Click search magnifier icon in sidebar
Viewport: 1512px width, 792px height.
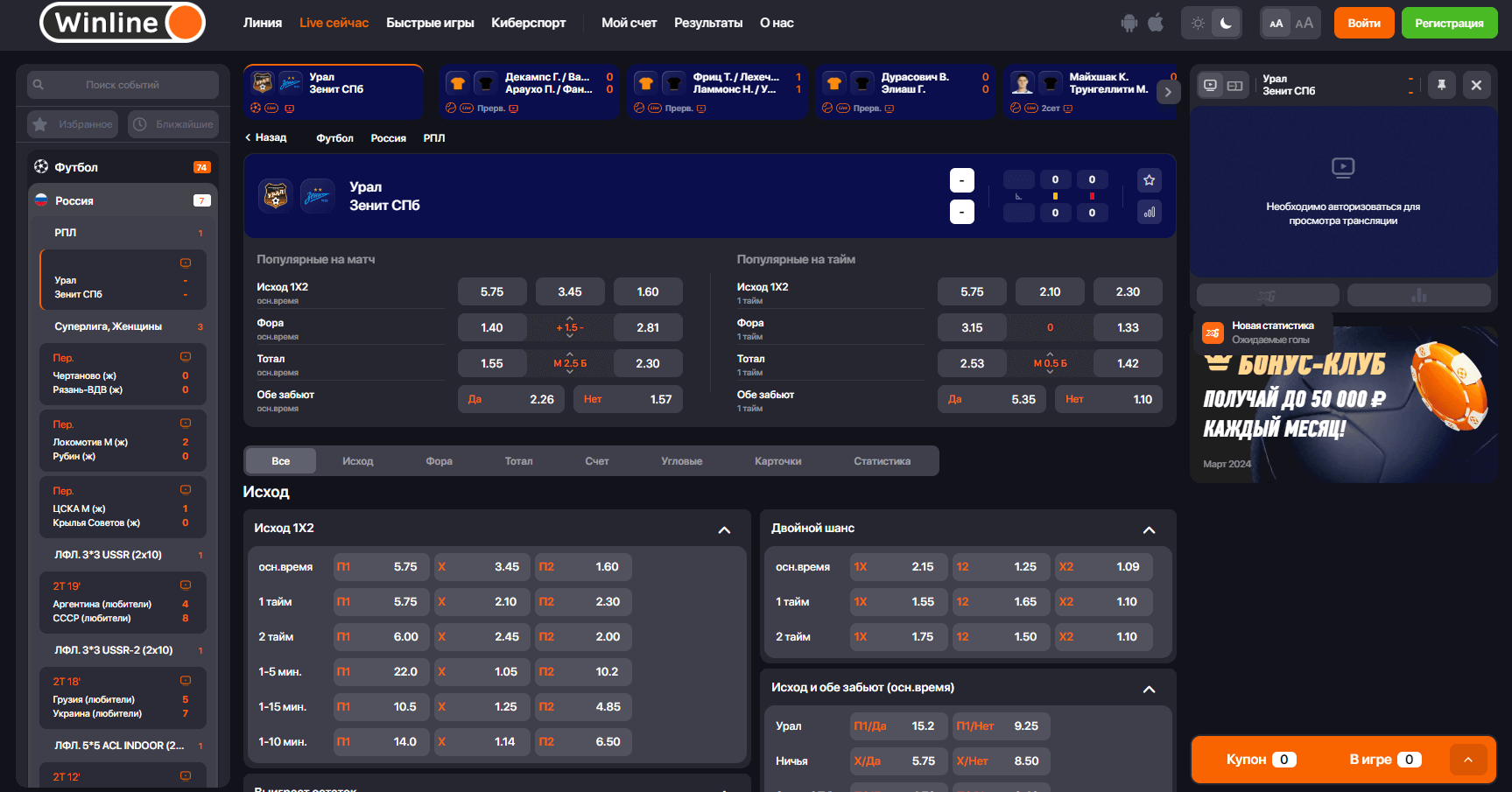(39, 85)
